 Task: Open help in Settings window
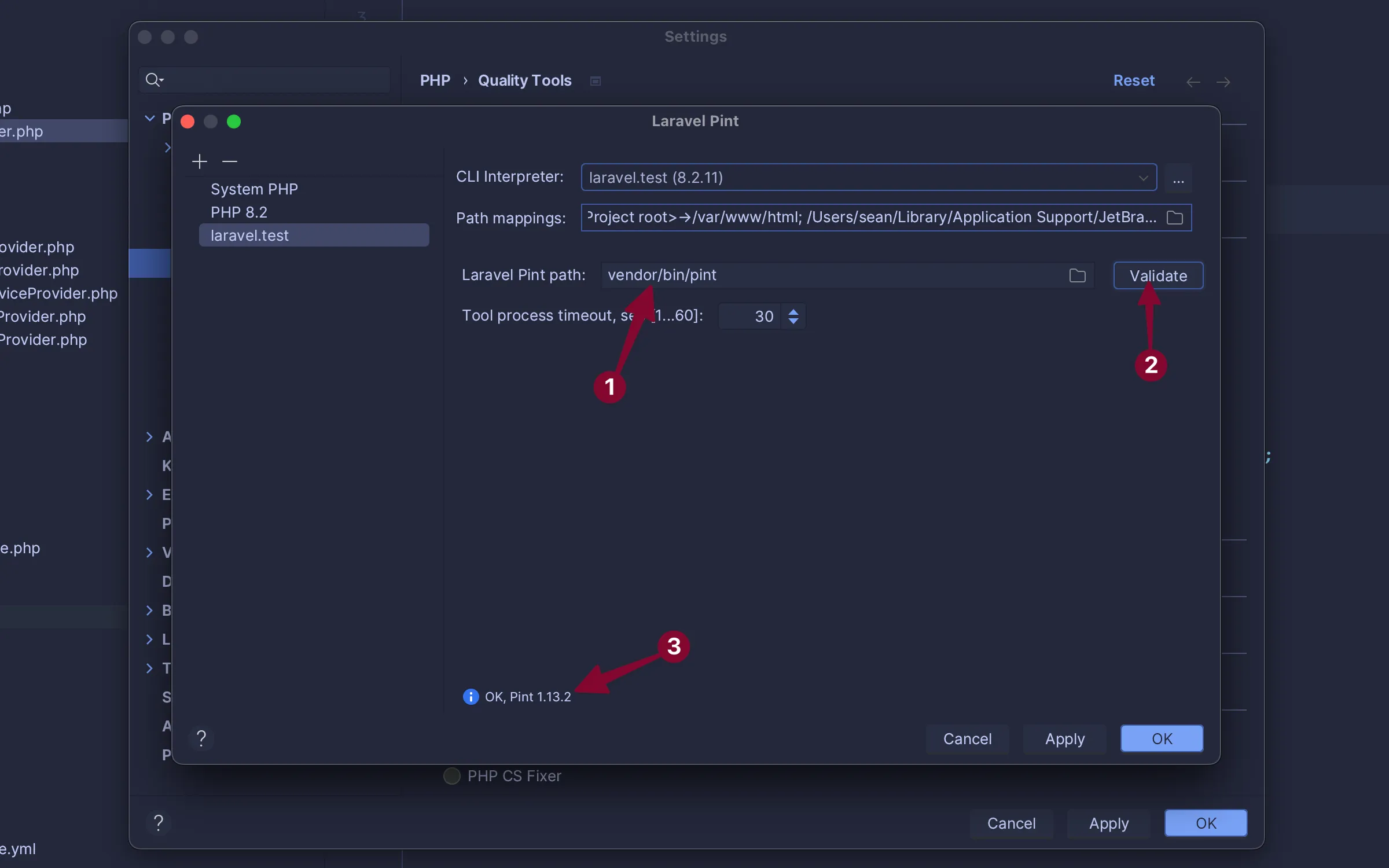pyautogui.click(x=159, y=822)
